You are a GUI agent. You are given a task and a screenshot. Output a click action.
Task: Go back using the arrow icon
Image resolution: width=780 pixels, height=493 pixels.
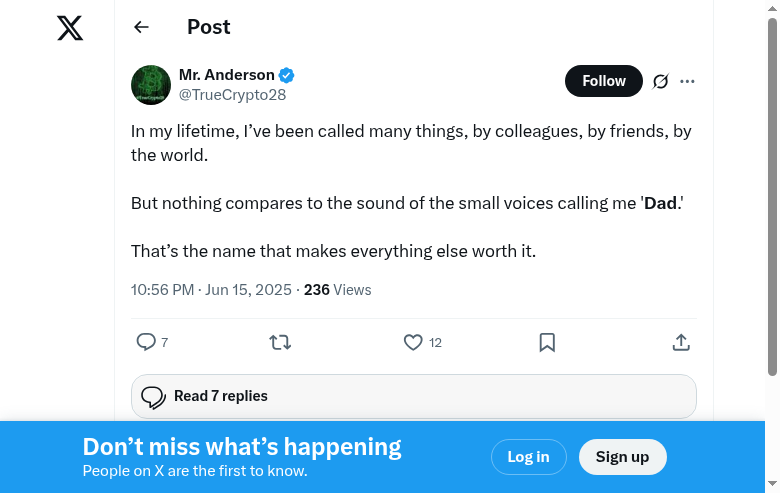click(x=141, y=28)
